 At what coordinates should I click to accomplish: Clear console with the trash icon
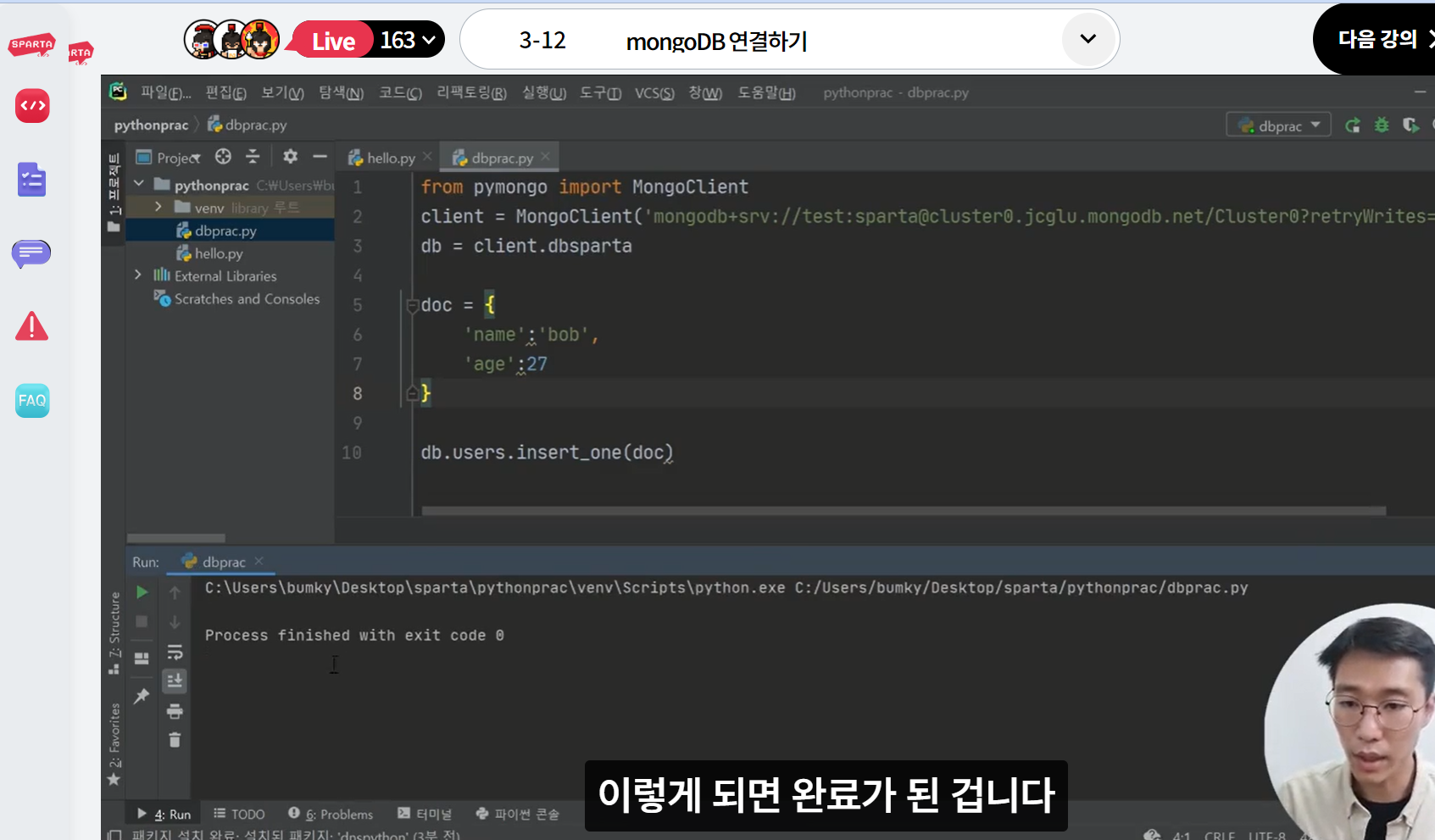[x=175, y=740]
